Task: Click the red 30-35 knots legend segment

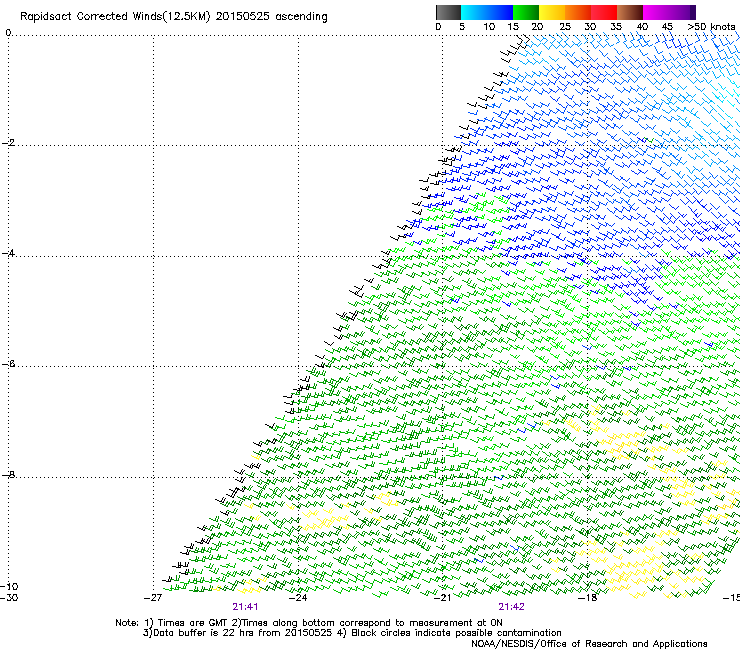Action: tap(604, 12)
